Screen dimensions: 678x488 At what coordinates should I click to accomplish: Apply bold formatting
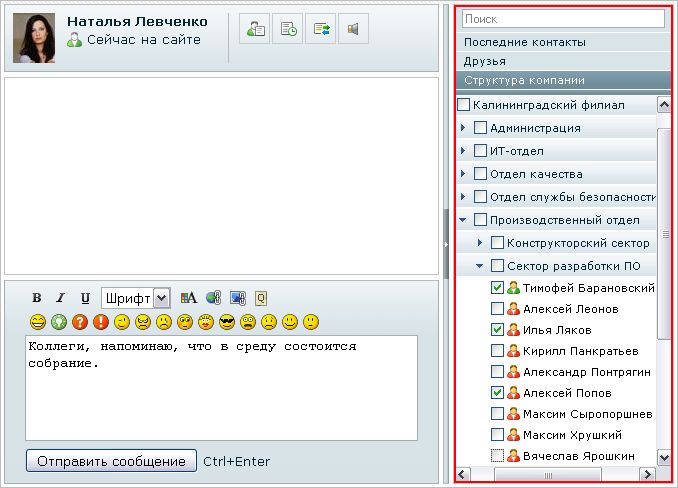point(37,298)
